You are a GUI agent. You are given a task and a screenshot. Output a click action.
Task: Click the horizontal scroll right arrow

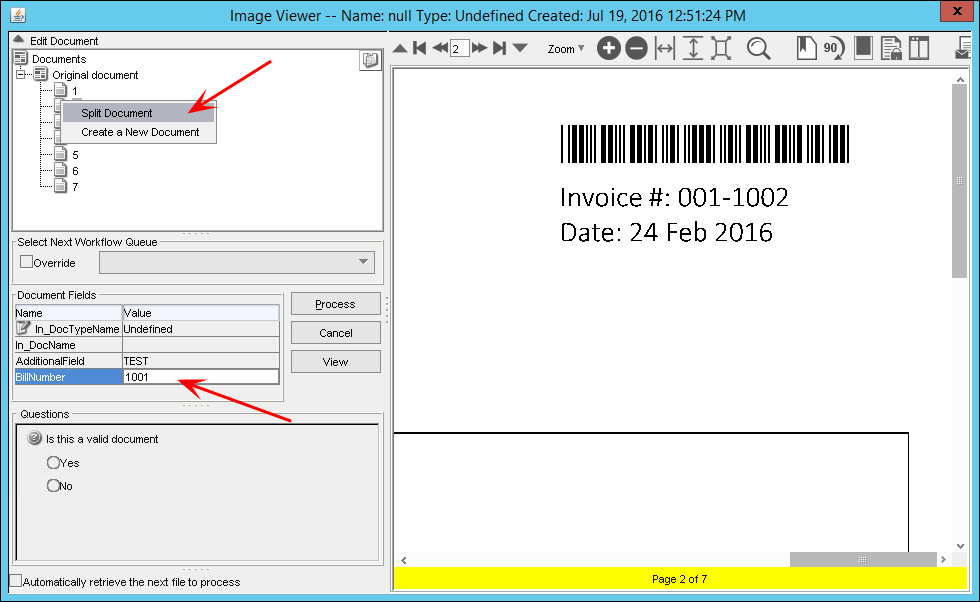pyautogui.click(x=944, y=559)
